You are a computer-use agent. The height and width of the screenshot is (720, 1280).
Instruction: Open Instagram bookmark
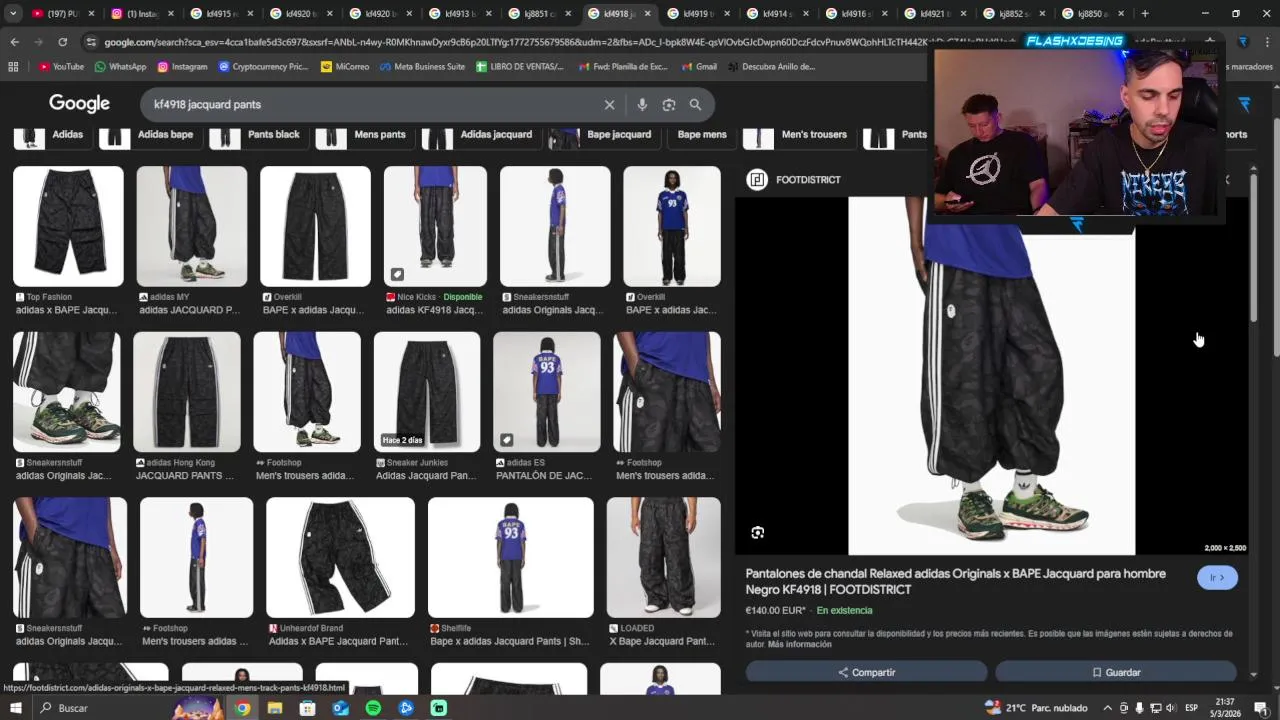182,67
